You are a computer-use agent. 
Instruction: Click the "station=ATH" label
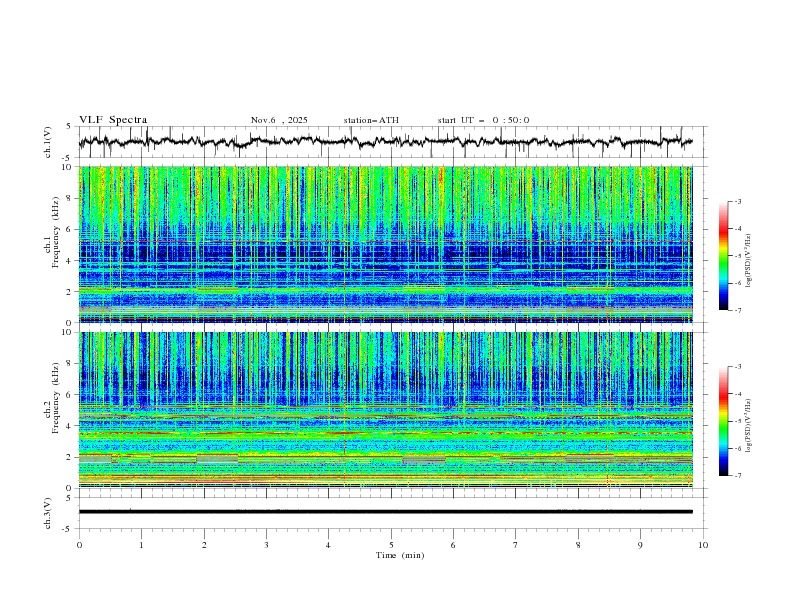coord(371,120)
